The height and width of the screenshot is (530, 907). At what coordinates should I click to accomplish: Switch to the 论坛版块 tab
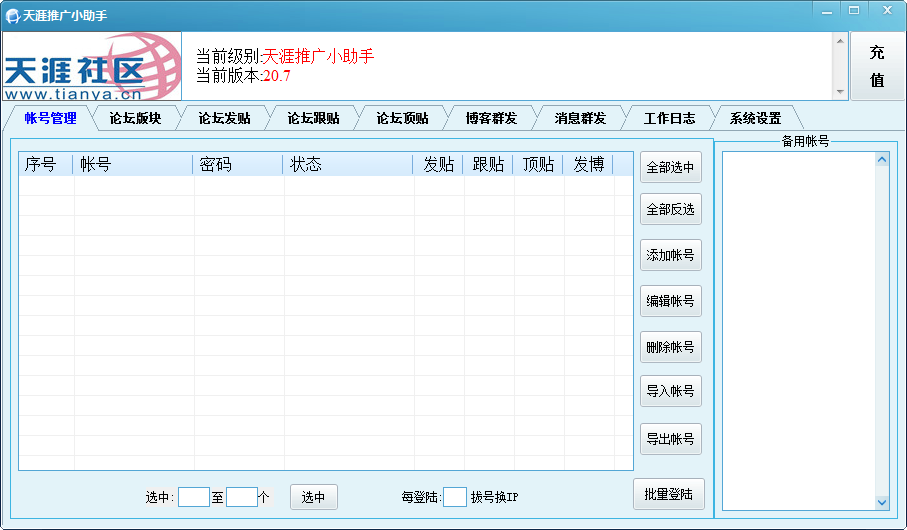point(135,118)
